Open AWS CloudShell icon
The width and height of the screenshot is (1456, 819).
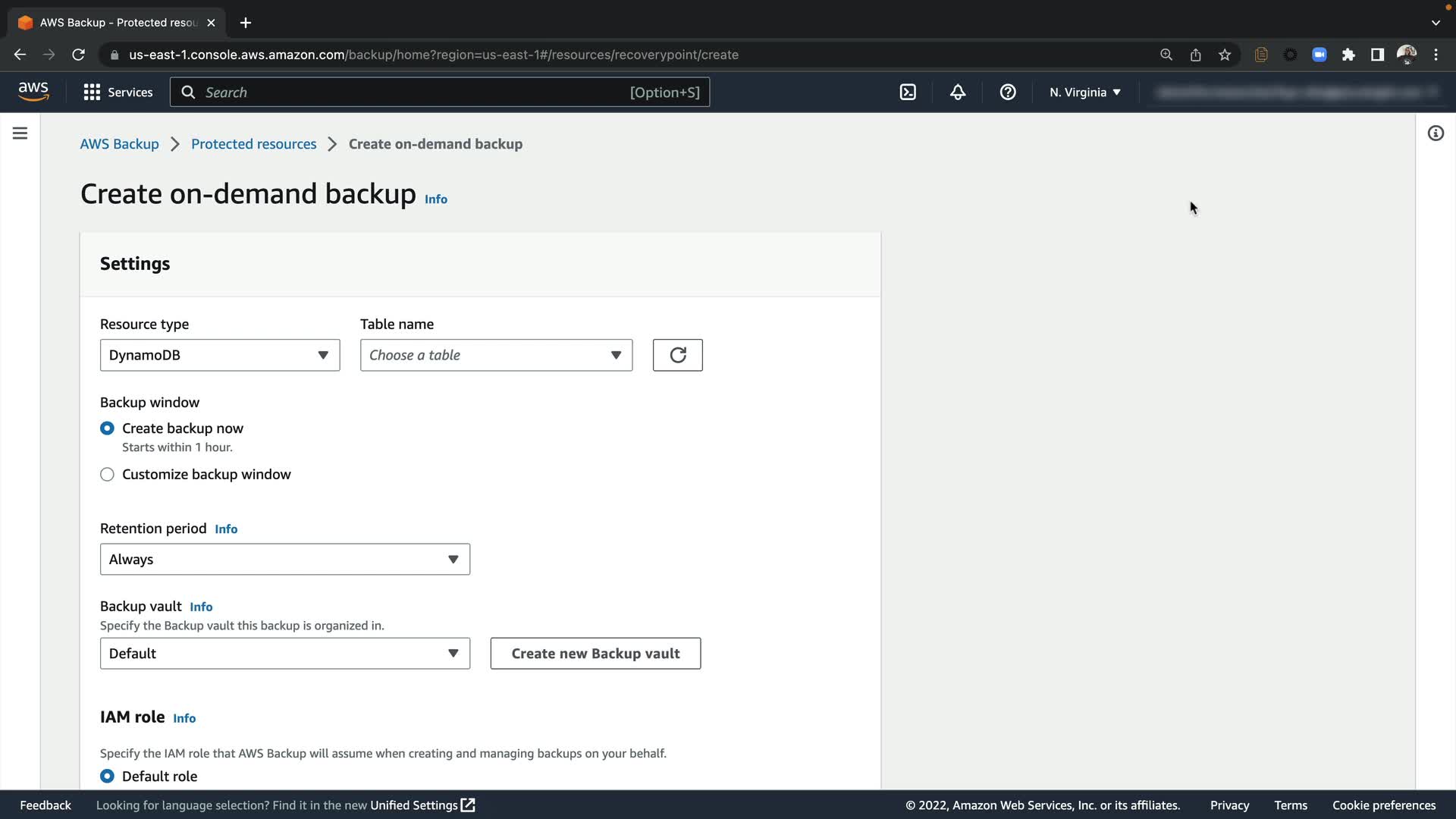[x=908, y=93]
